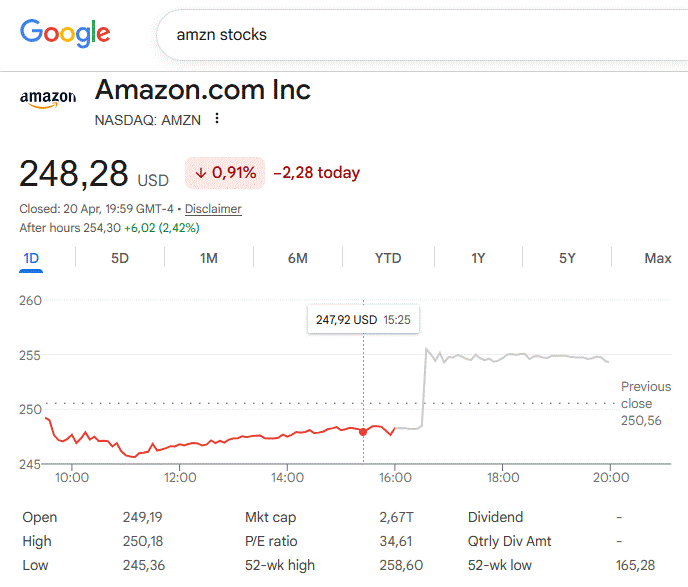This screenshot has height=587, width=688.
Task: Click the red marker dot on the chart
Action: [363, 431]
